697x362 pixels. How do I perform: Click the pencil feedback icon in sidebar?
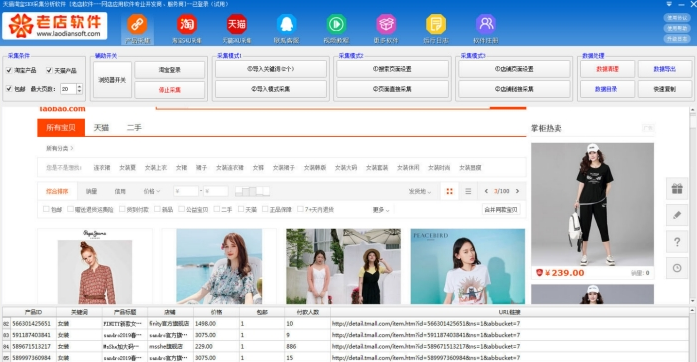point(677,215)
